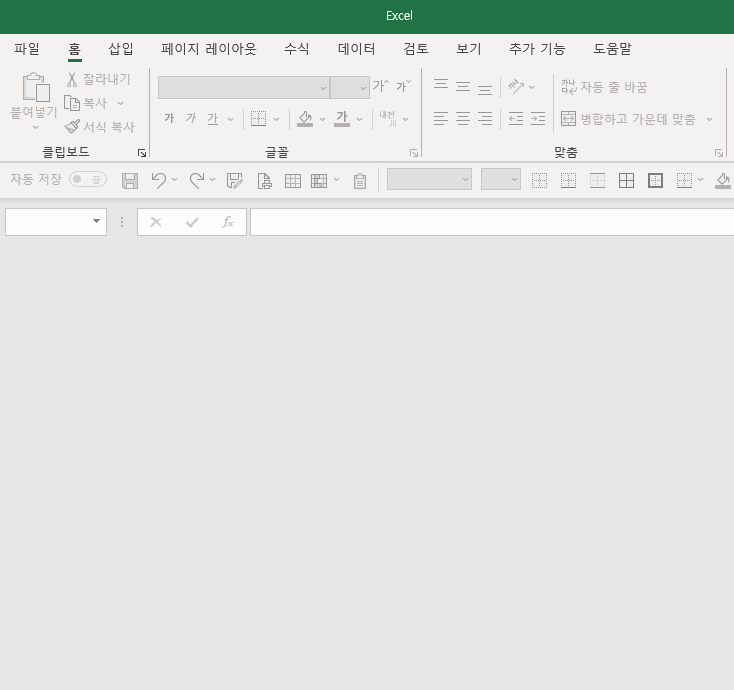Decrease font size with the small 가 button
Screen dimensions: 734x690
pyautogui.click(x=403, y=86)
